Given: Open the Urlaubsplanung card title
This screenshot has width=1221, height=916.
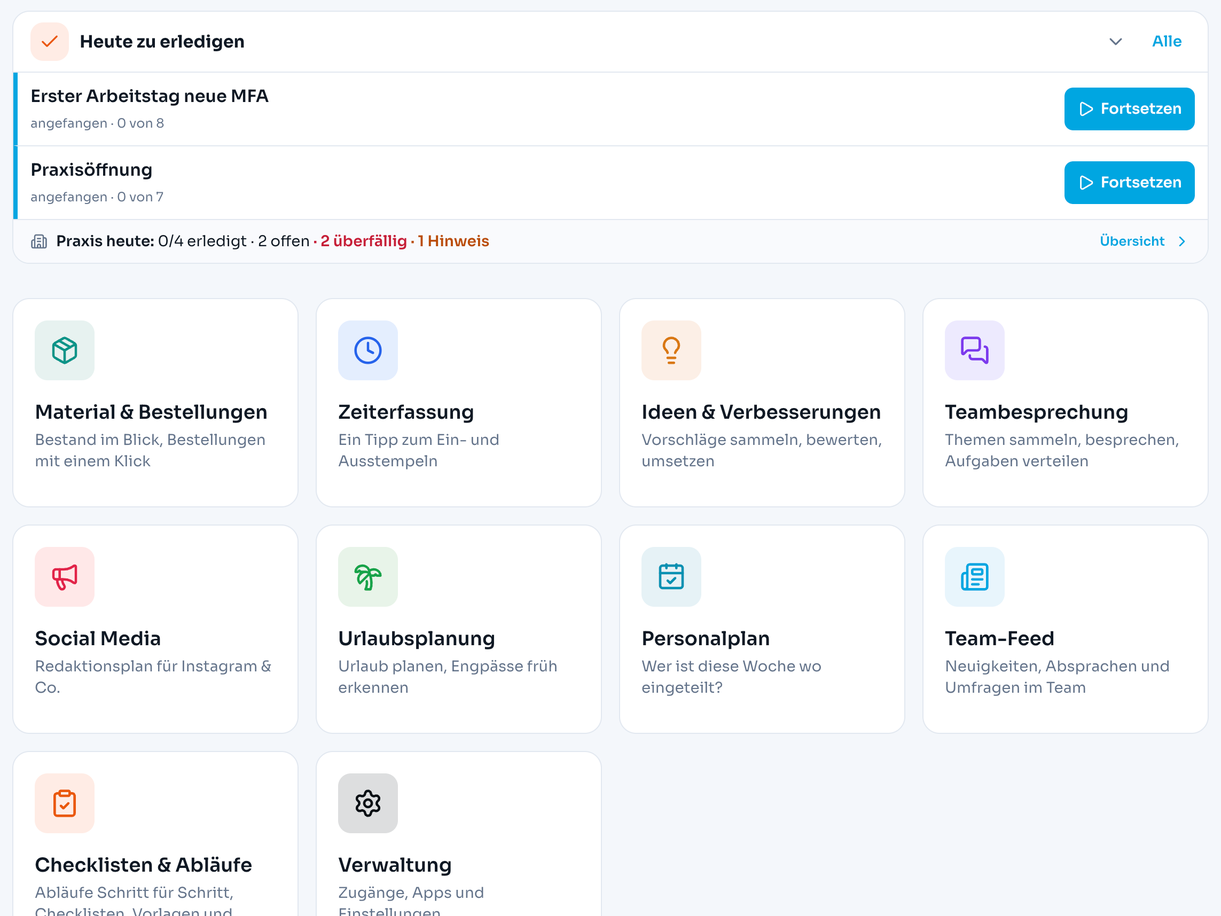Looking at the screenshot, I should tap(416, 638).
